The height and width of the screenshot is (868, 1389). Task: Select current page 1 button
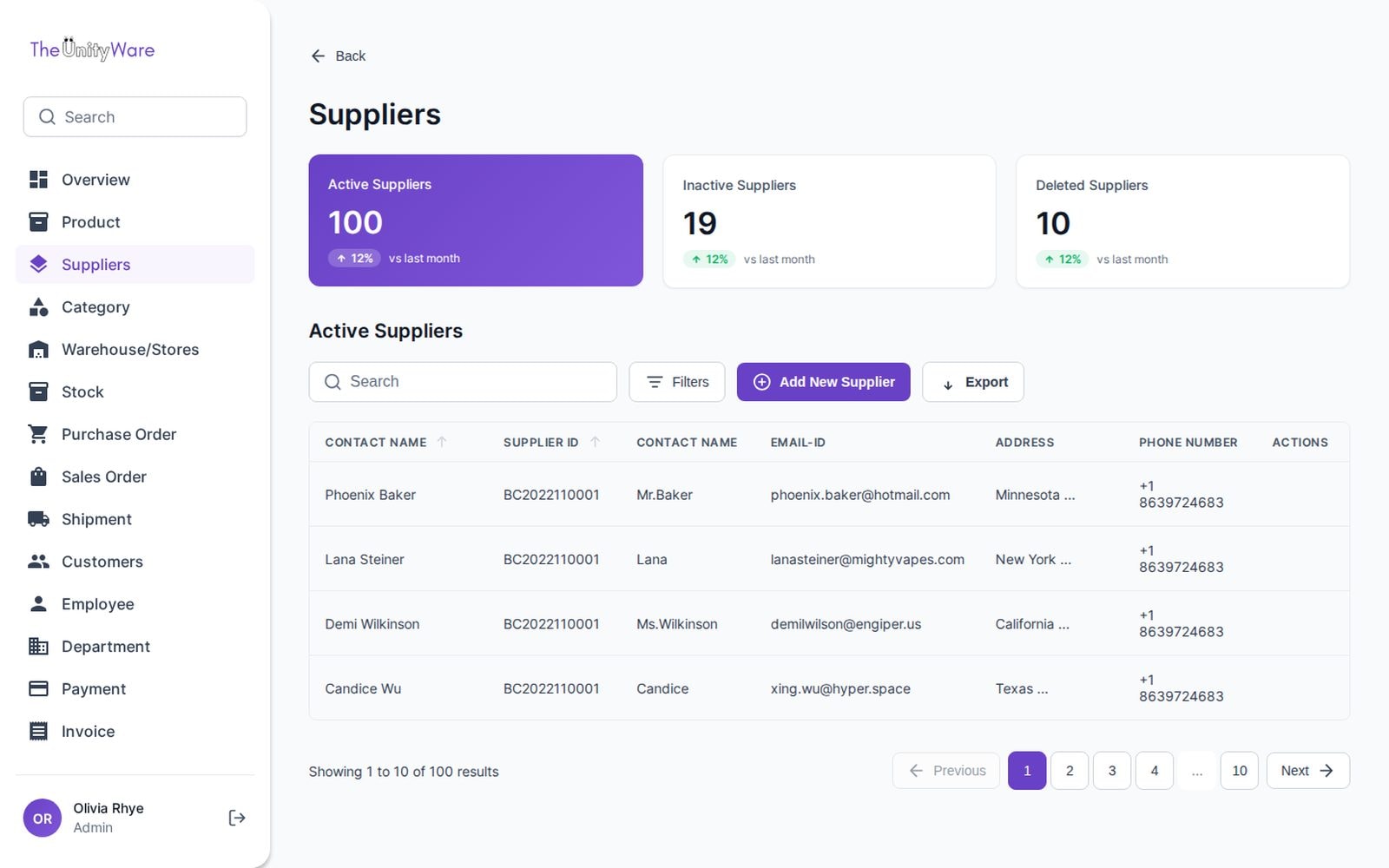point(1027,771)
